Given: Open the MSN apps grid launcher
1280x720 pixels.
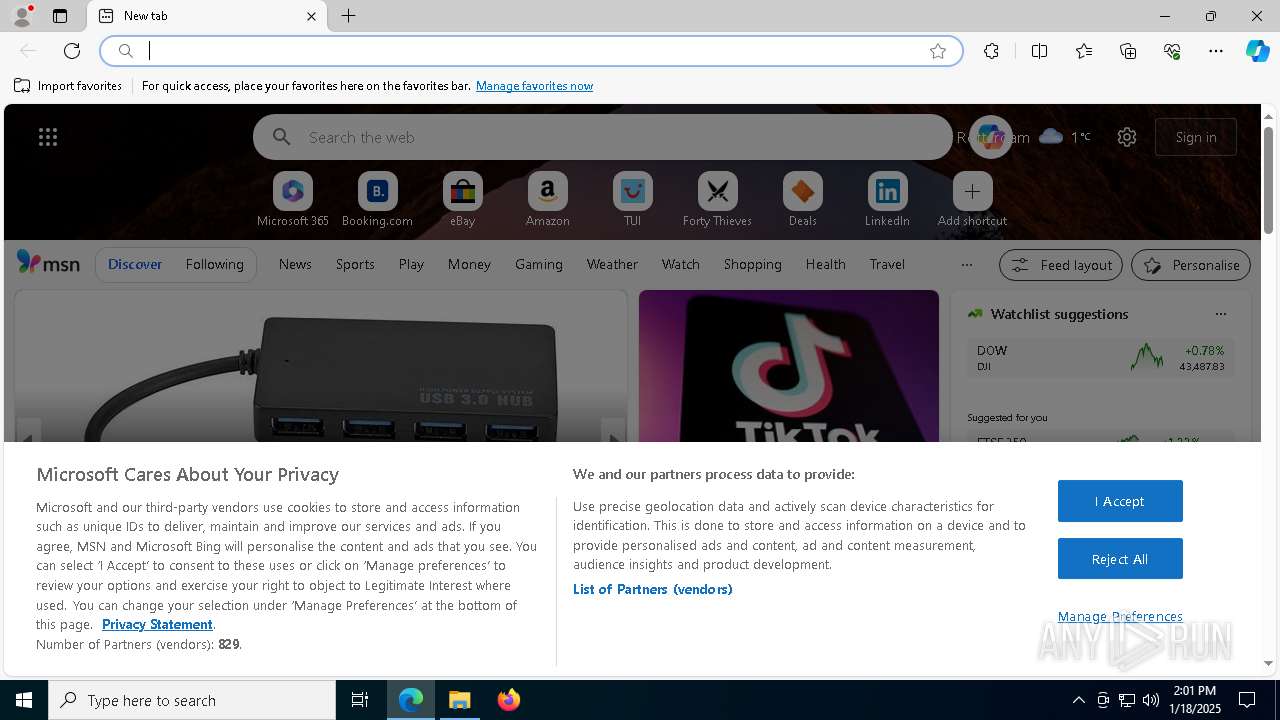Looking at the screenshot, I should 48,137.
